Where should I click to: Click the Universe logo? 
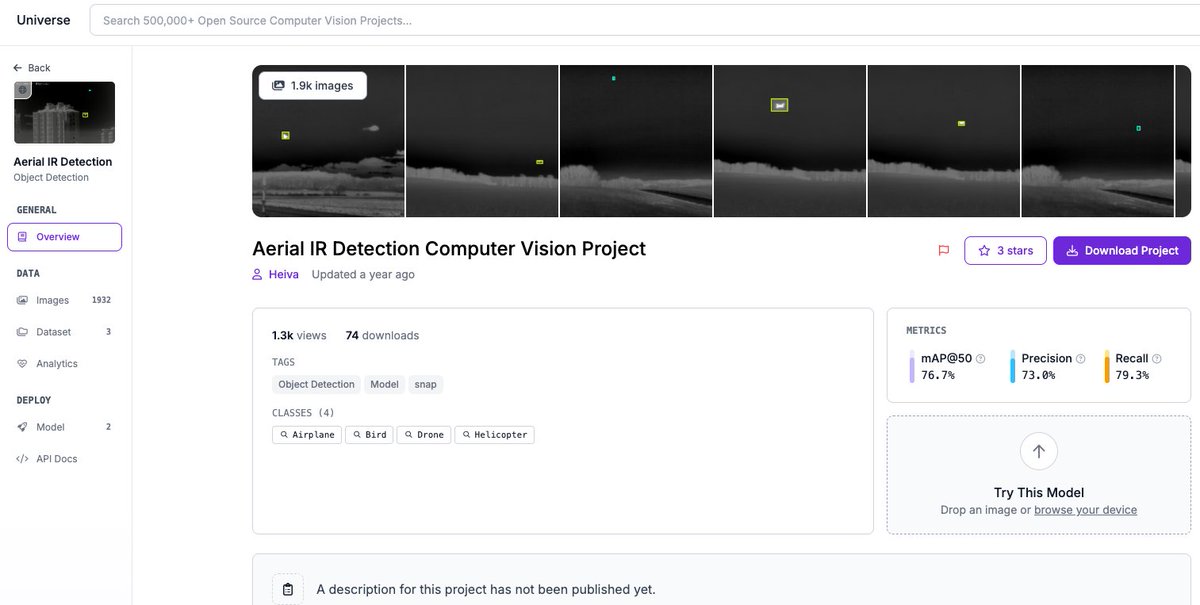43,20
